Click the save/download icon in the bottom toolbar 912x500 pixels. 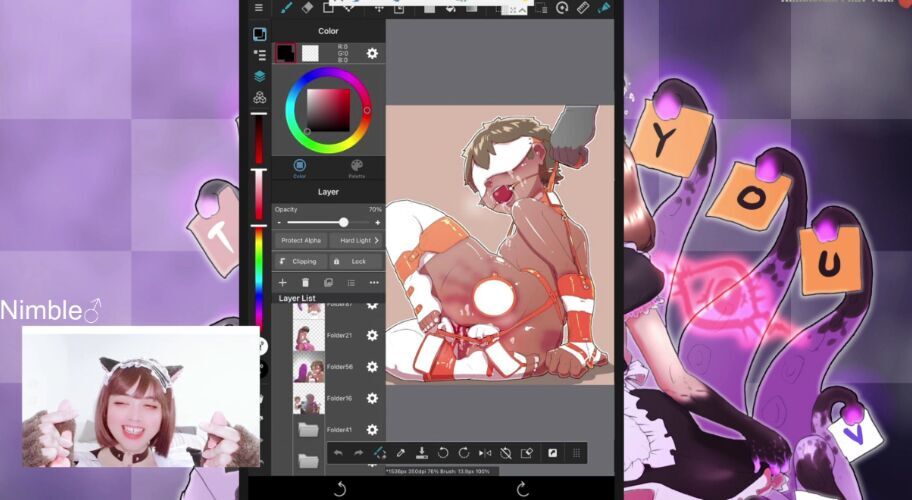pos(422,453)
